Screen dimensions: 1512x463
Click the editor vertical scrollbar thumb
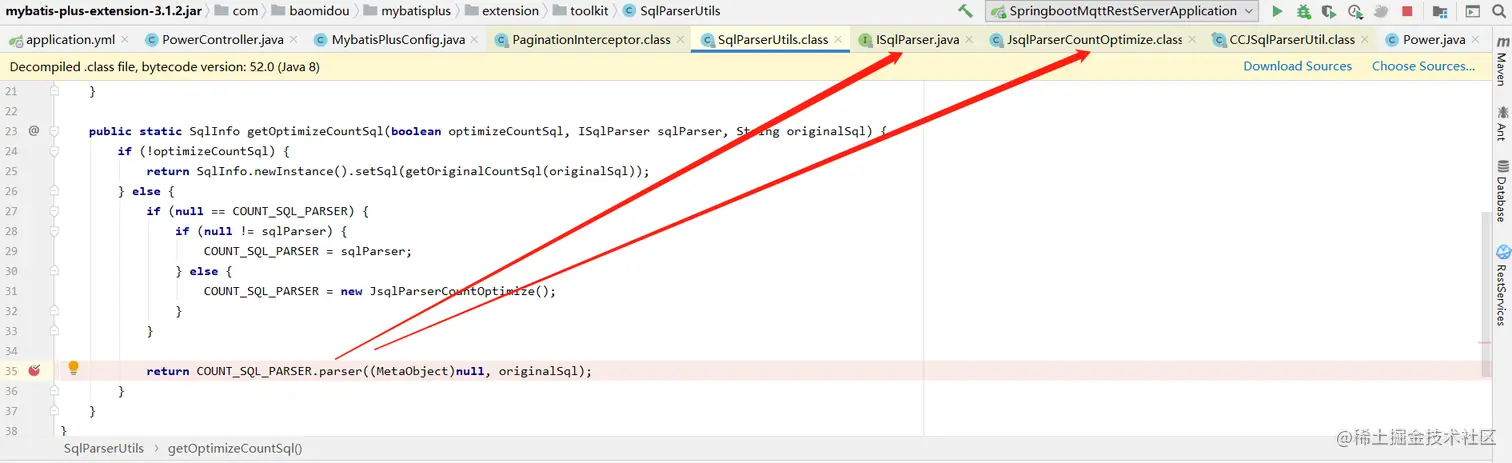1485,295
